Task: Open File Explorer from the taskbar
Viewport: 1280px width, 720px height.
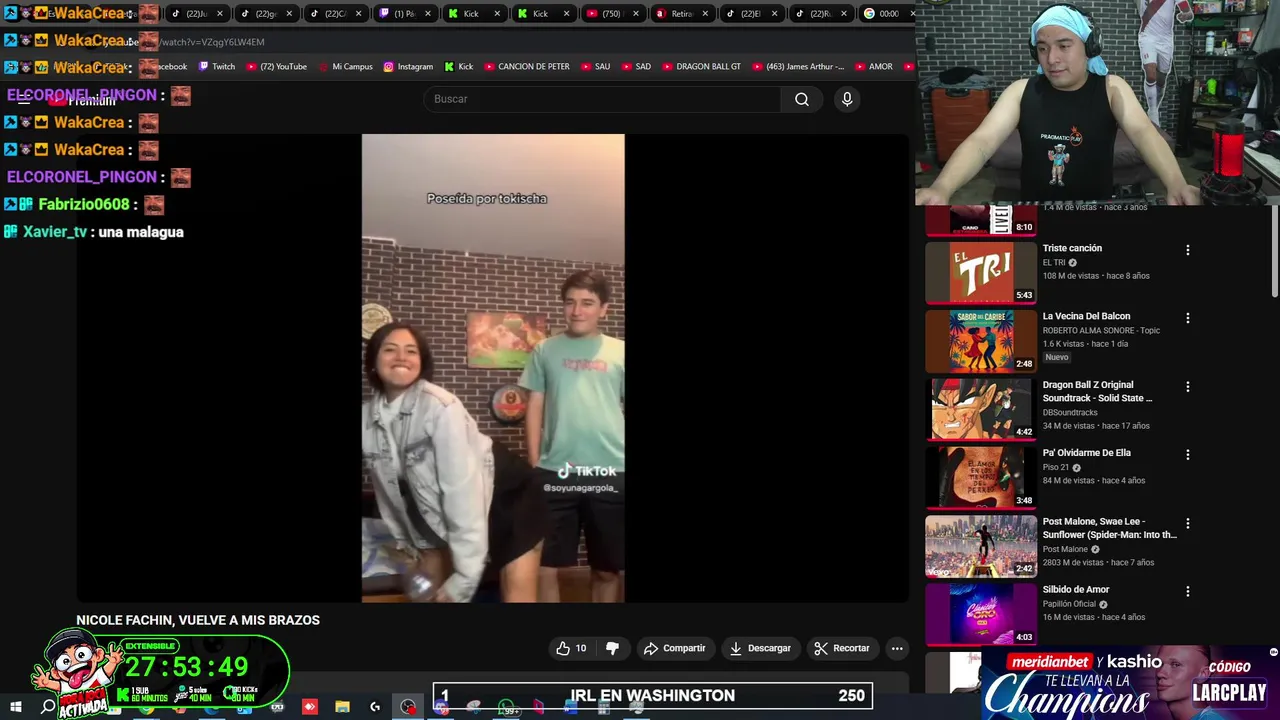Action: [342, 707]
